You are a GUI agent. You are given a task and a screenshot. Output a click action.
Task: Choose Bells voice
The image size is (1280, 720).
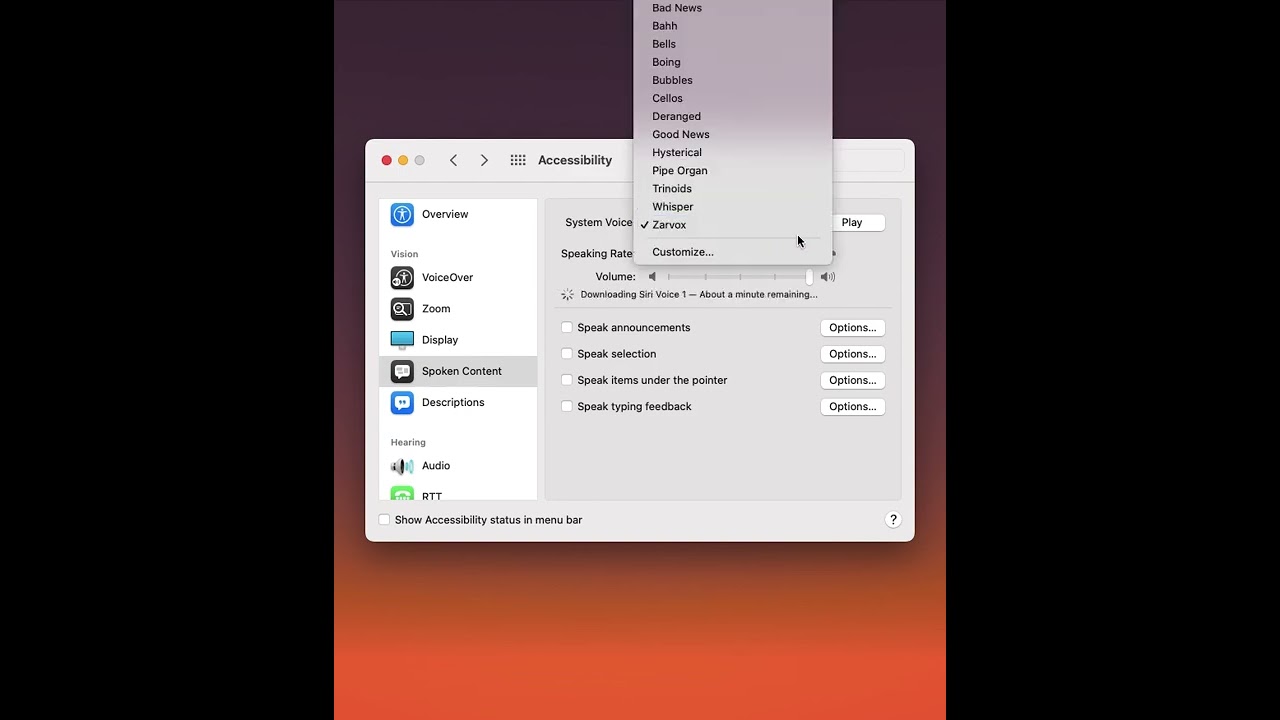click(x=733, y=44)
